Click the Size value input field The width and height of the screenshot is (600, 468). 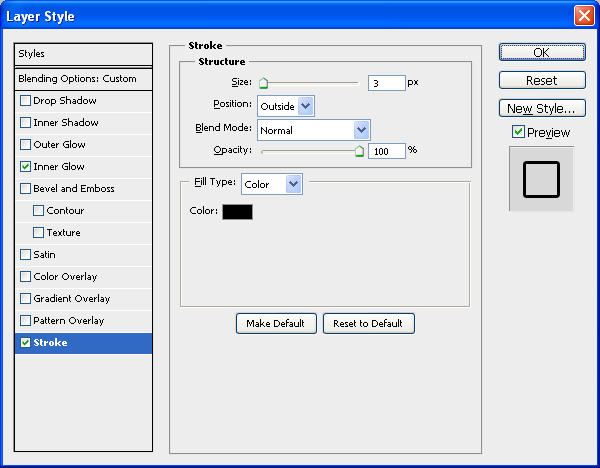click(386, 83)
